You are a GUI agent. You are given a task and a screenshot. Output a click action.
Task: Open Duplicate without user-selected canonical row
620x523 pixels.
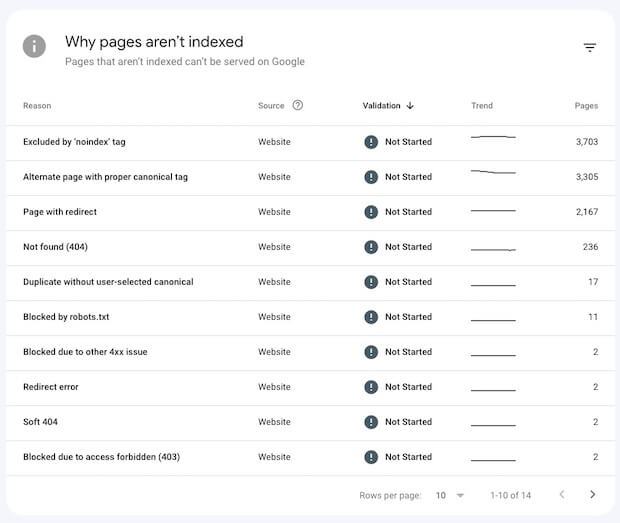click(108, 282)
